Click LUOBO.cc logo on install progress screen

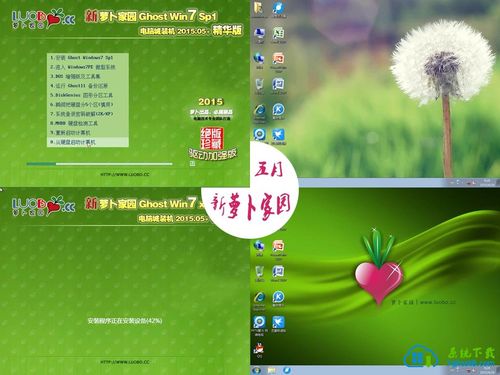coord(43,207)
